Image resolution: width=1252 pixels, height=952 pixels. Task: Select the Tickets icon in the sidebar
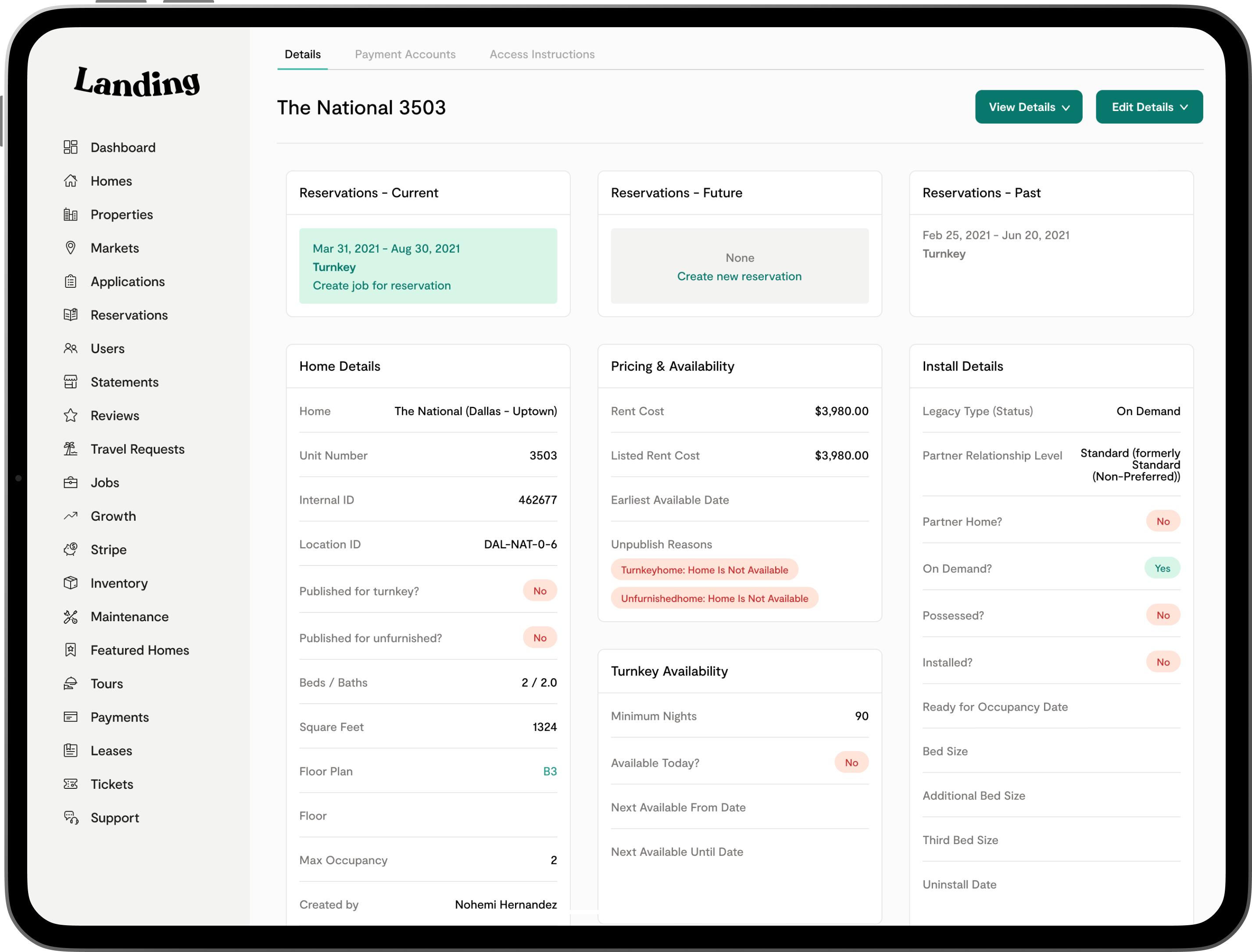click(70, 784)
